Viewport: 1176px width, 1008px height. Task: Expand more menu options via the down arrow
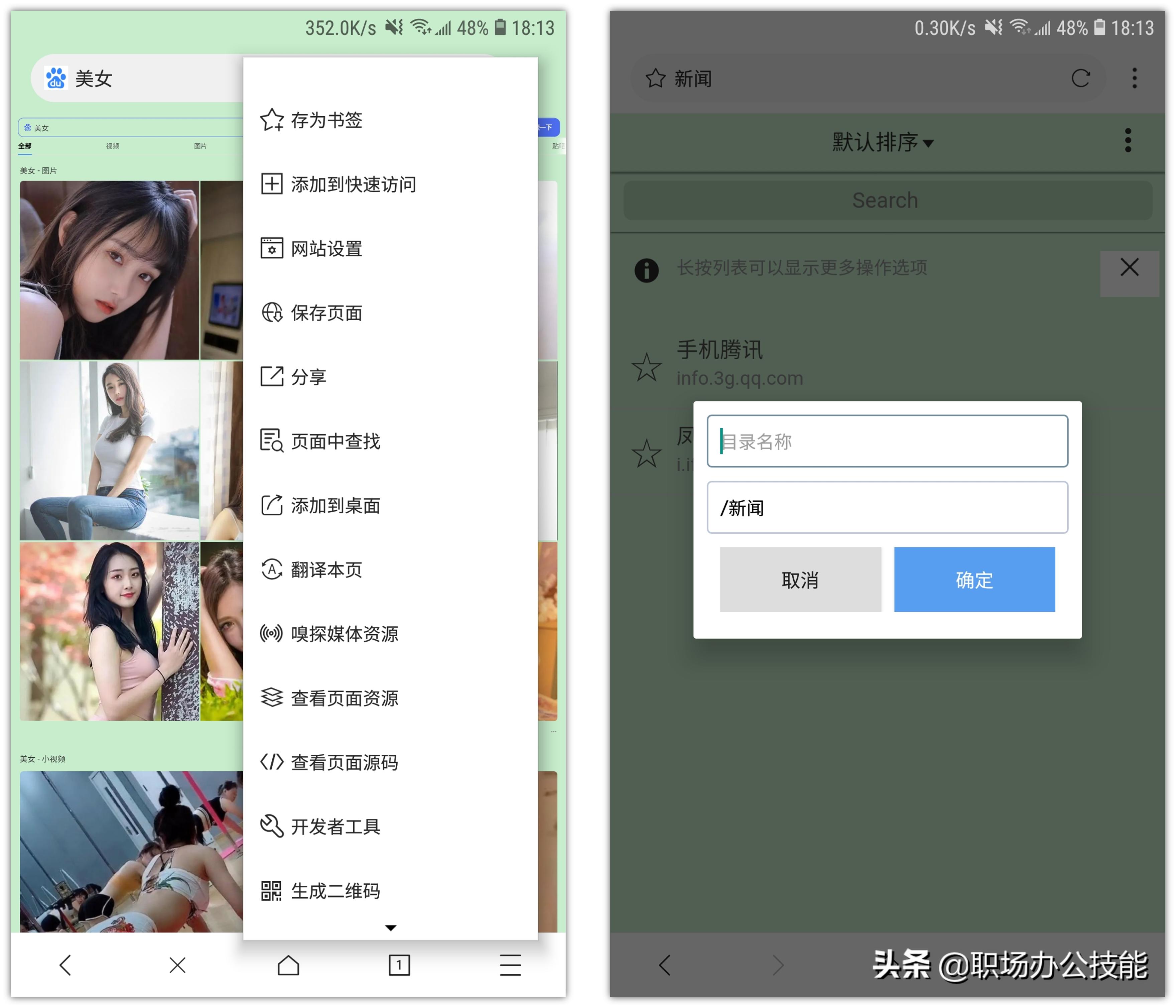click(391, 927)
